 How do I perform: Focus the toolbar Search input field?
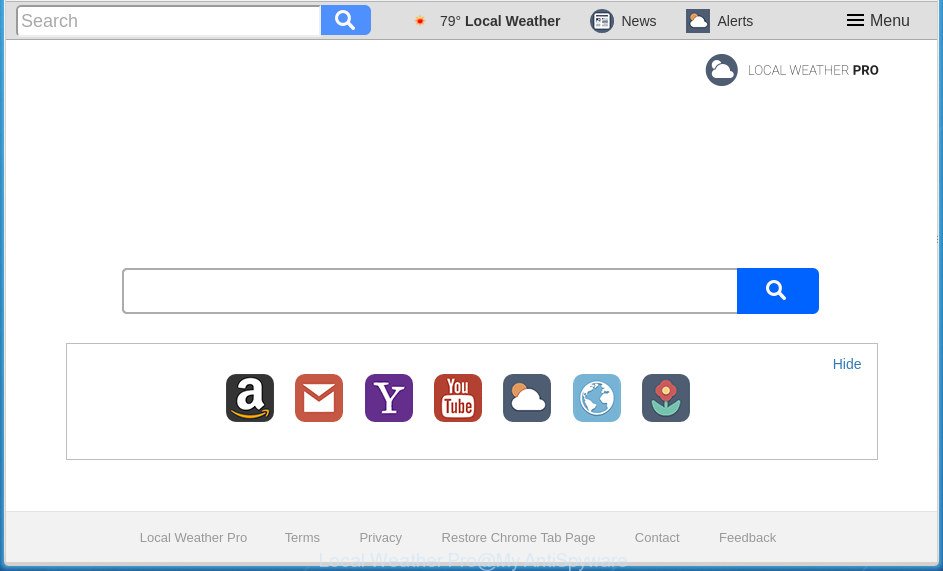coord(169,20)
